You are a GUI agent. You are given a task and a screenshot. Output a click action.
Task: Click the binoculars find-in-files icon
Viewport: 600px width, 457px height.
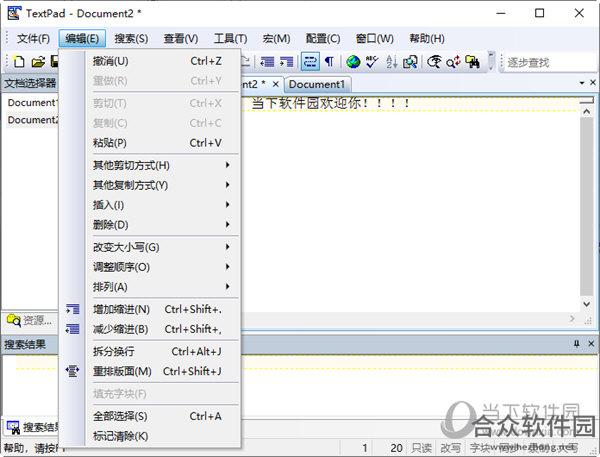pos(473,62)
